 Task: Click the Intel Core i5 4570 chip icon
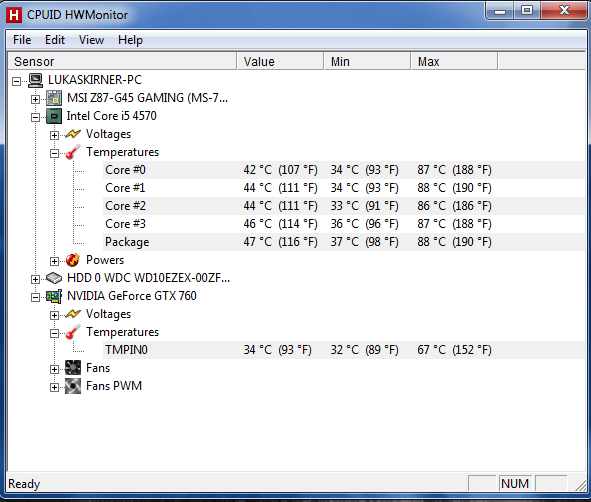(x=54, y=116)
